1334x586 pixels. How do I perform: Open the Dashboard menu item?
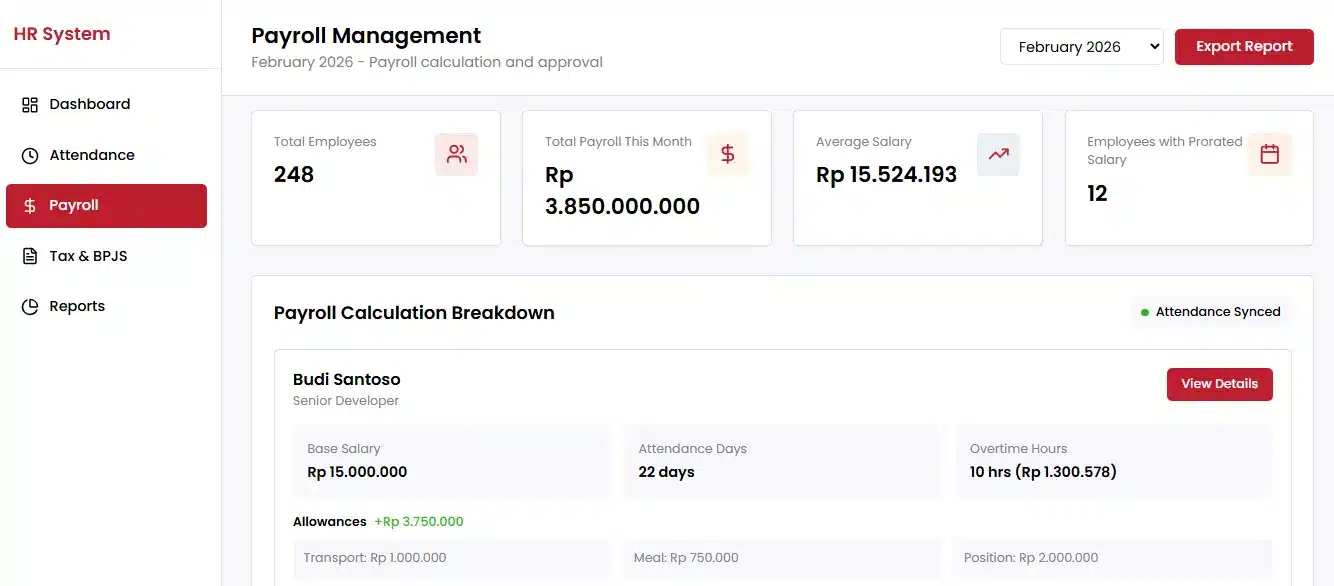89,104
